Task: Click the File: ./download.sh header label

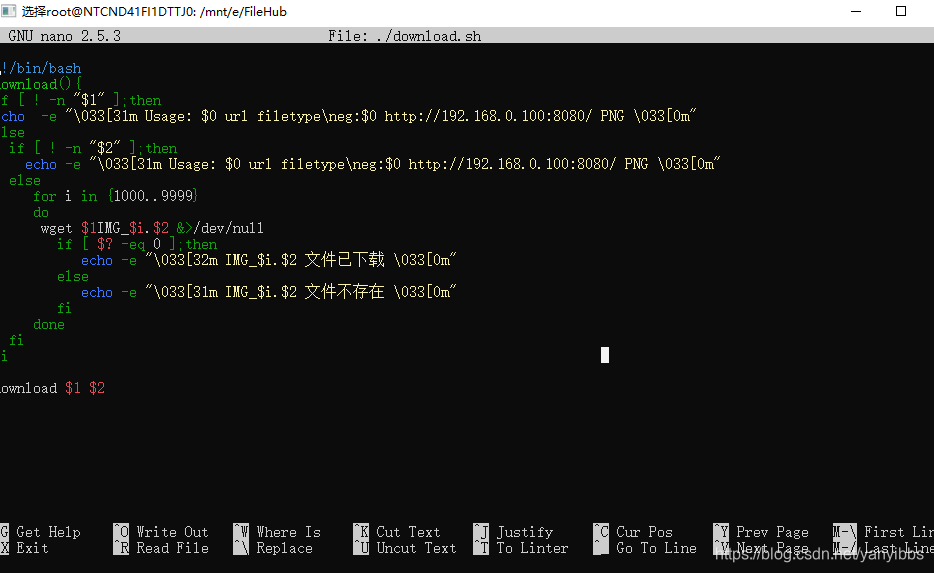Action: (x=404, y=36)
